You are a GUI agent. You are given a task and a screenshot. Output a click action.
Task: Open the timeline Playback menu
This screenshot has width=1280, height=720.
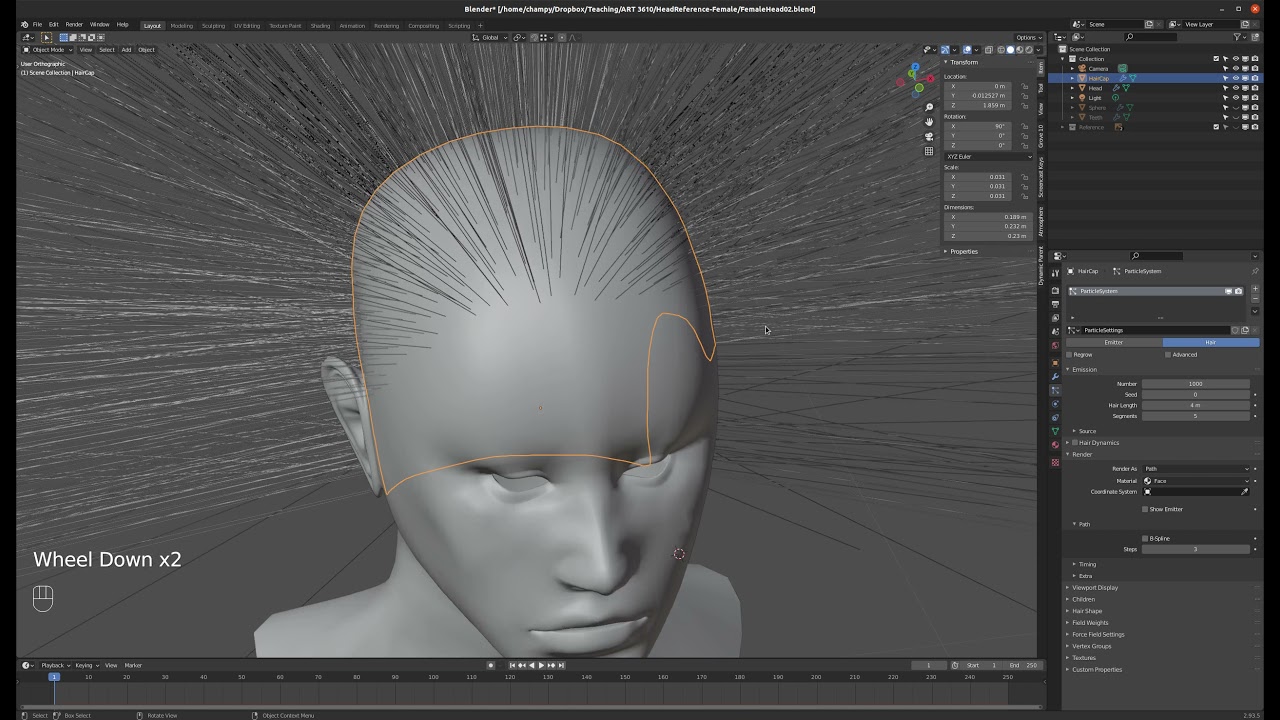tap(54, 665)
